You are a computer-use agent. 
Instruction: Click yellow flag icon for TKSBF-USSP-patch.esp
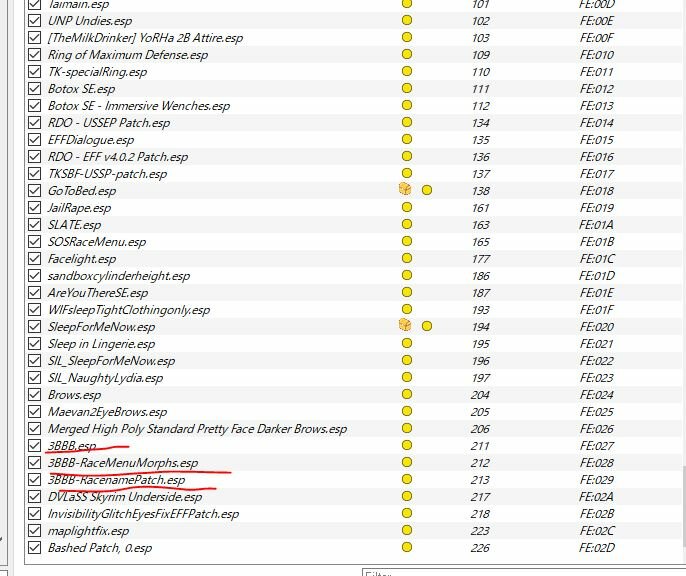coord(407,173)
